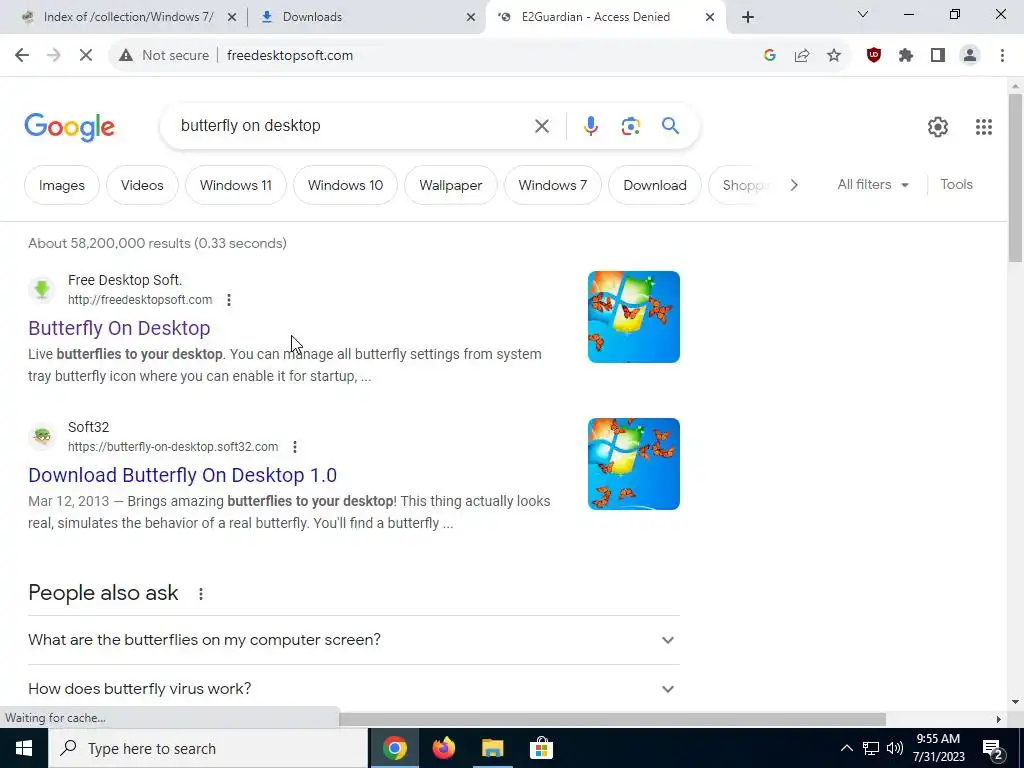
Task: Select the Windows 11 filter chip
Action: (x=236, y=185)
